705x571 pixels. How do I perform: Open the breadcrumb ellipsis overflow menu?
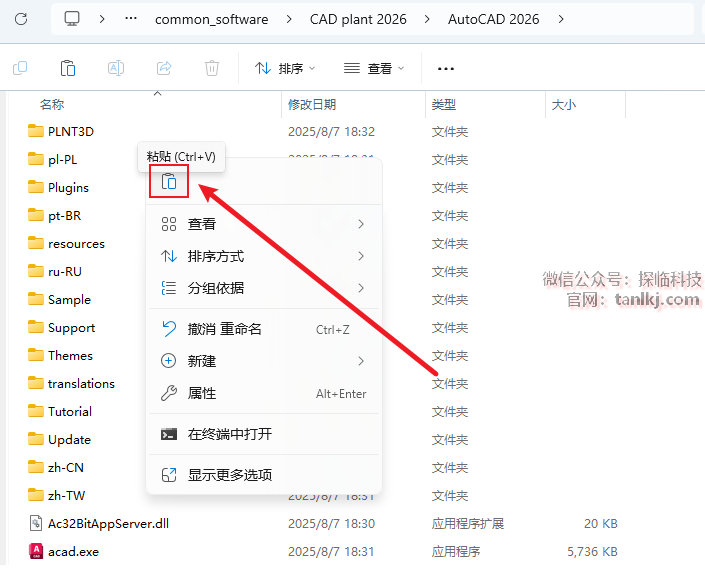point(131,19)
